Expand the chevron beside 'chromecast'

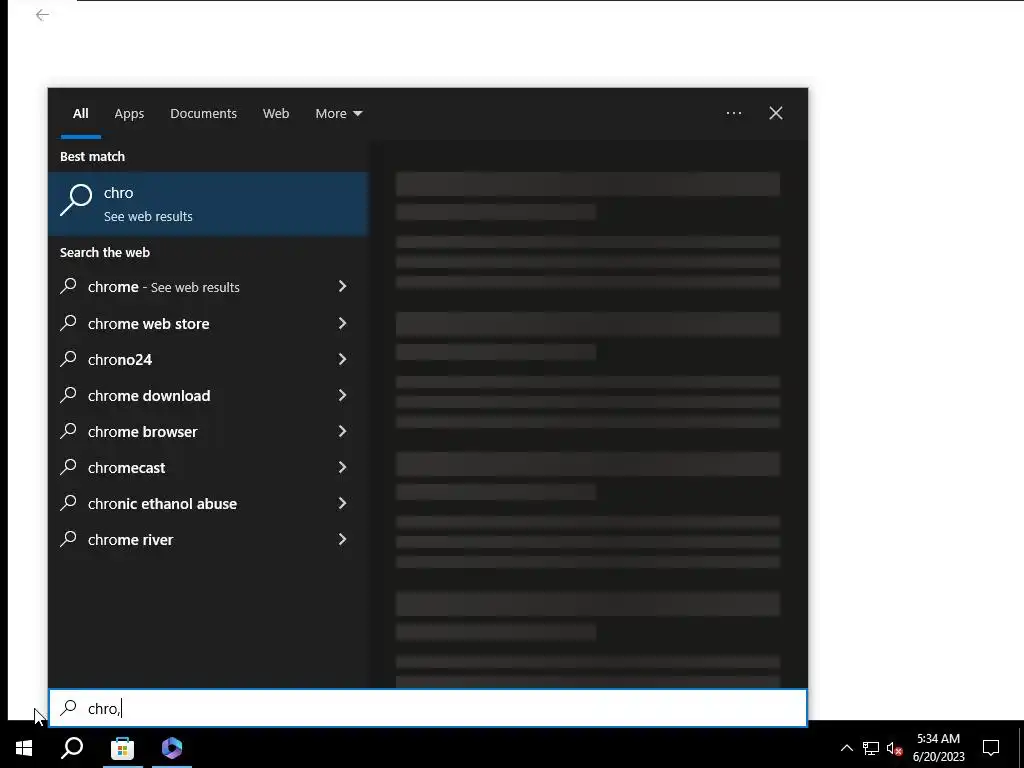342,467
